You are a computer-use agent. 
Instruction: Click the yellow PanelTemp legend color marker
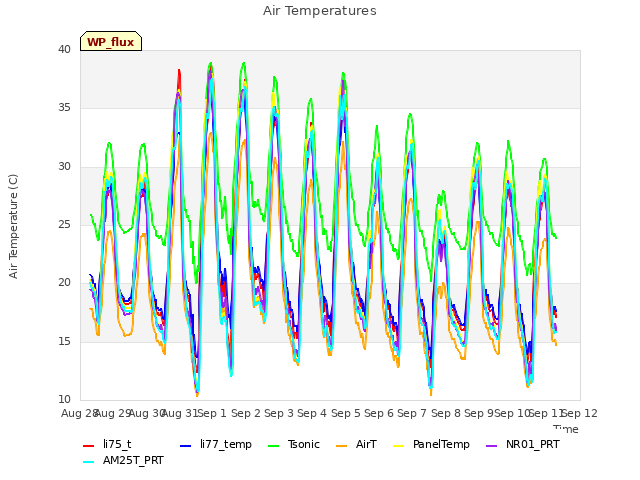click(x=398, y=445)
